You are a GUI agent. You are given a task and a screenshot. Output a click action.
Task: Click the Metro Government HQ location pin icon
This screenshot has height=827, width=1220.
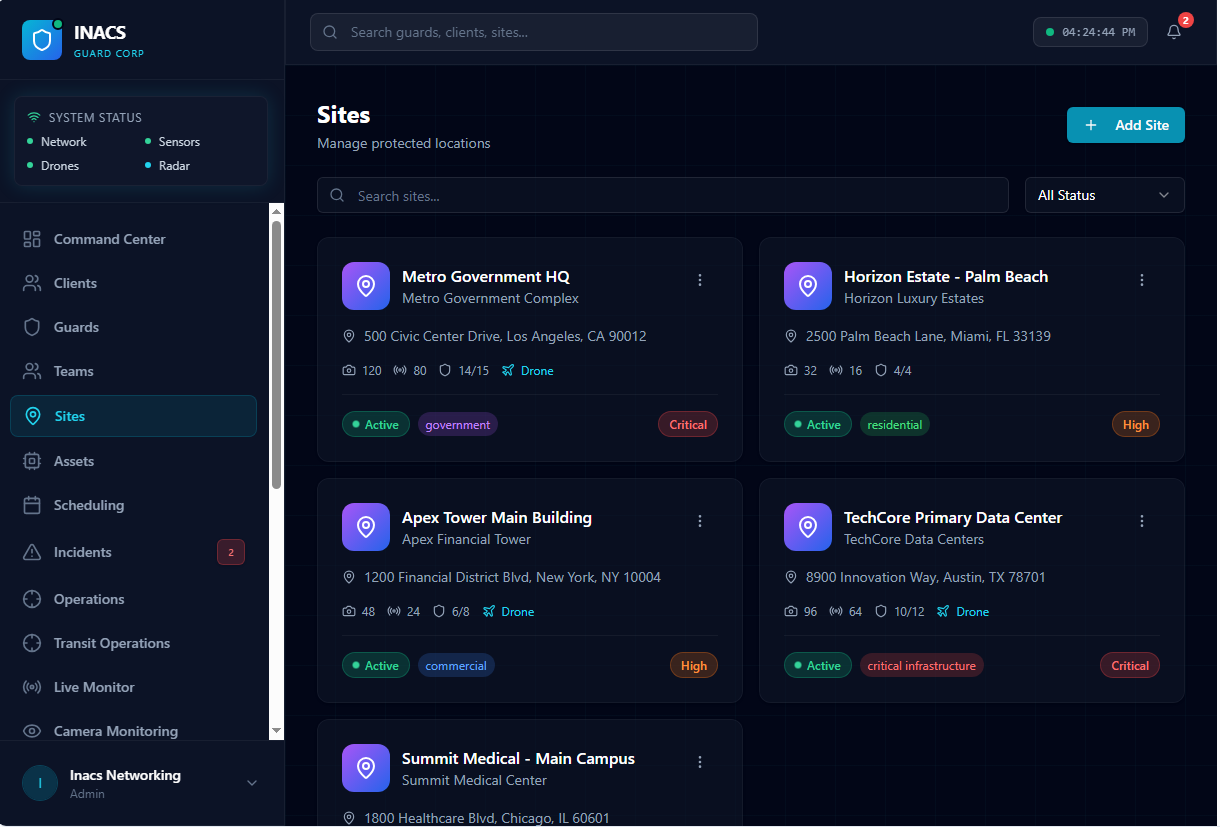366,286
